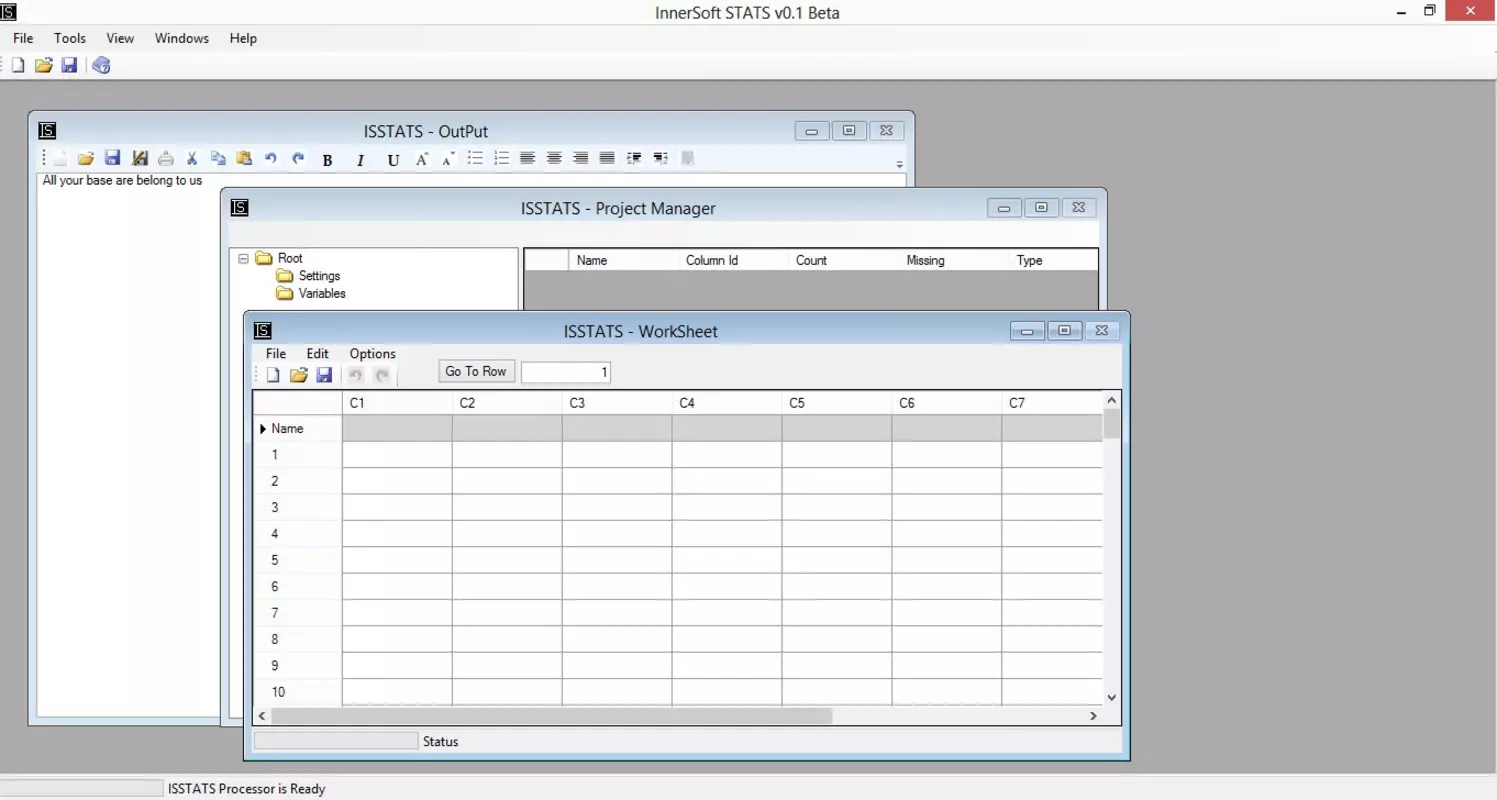Click the row number input field

(x=566, y=372)
